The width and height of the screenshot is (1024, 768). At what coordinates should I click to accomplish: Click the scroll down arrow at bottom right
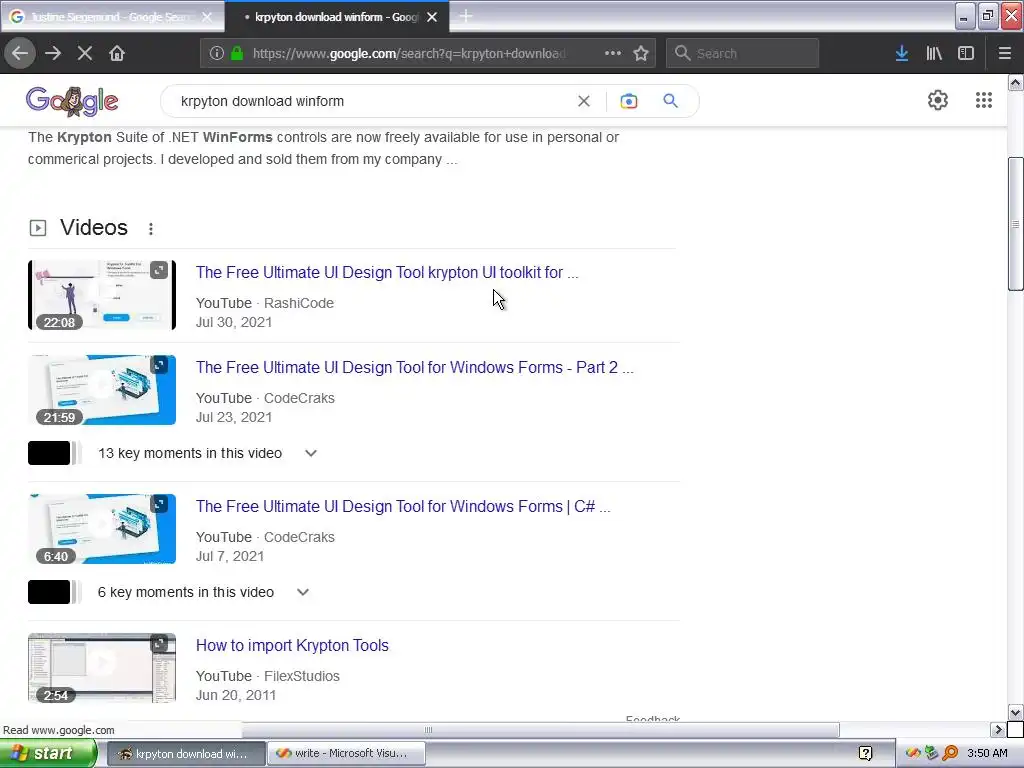1016,712
